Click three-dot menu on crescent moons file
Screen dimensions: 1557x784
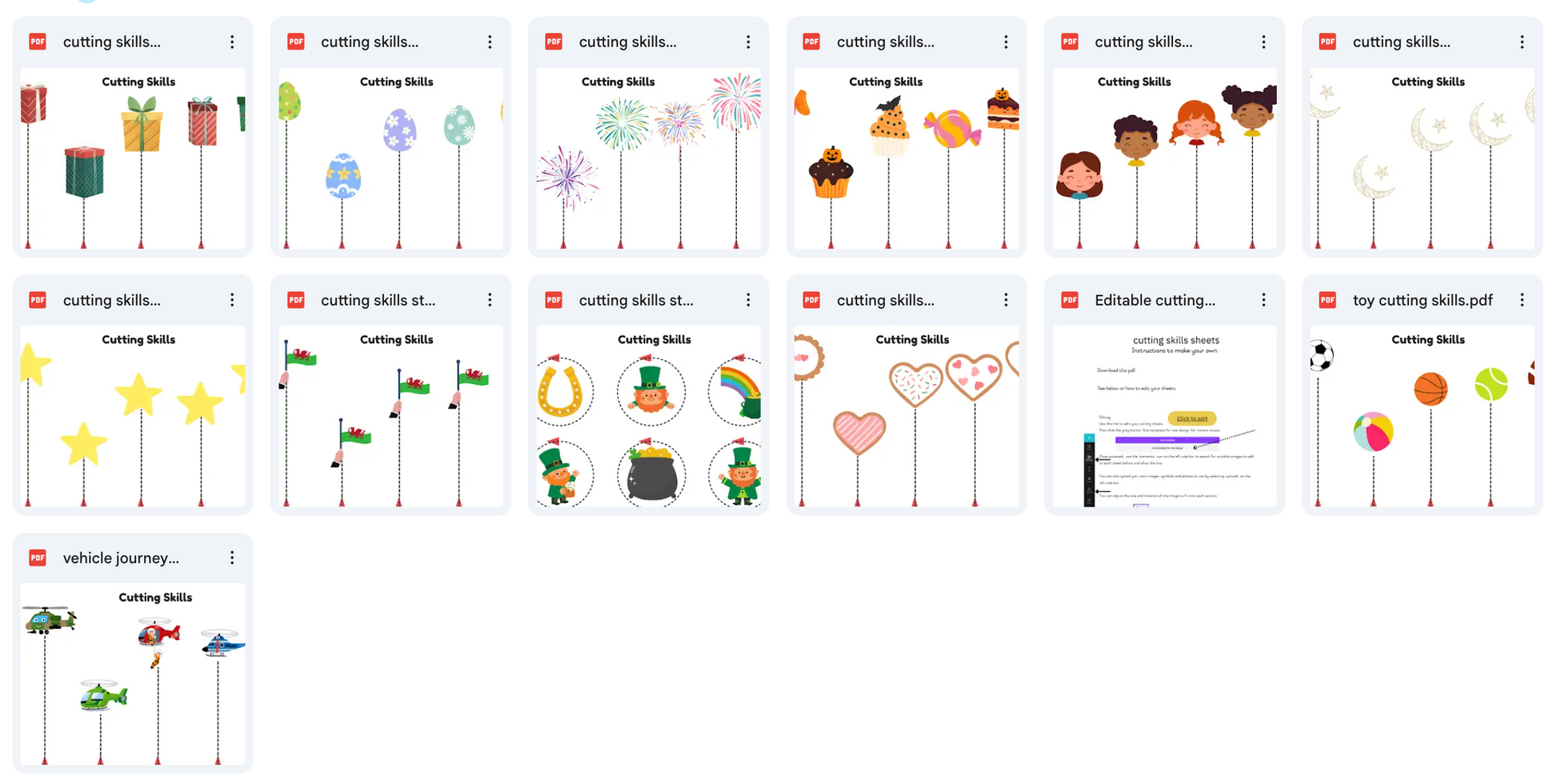click(x=1521, y=42)
